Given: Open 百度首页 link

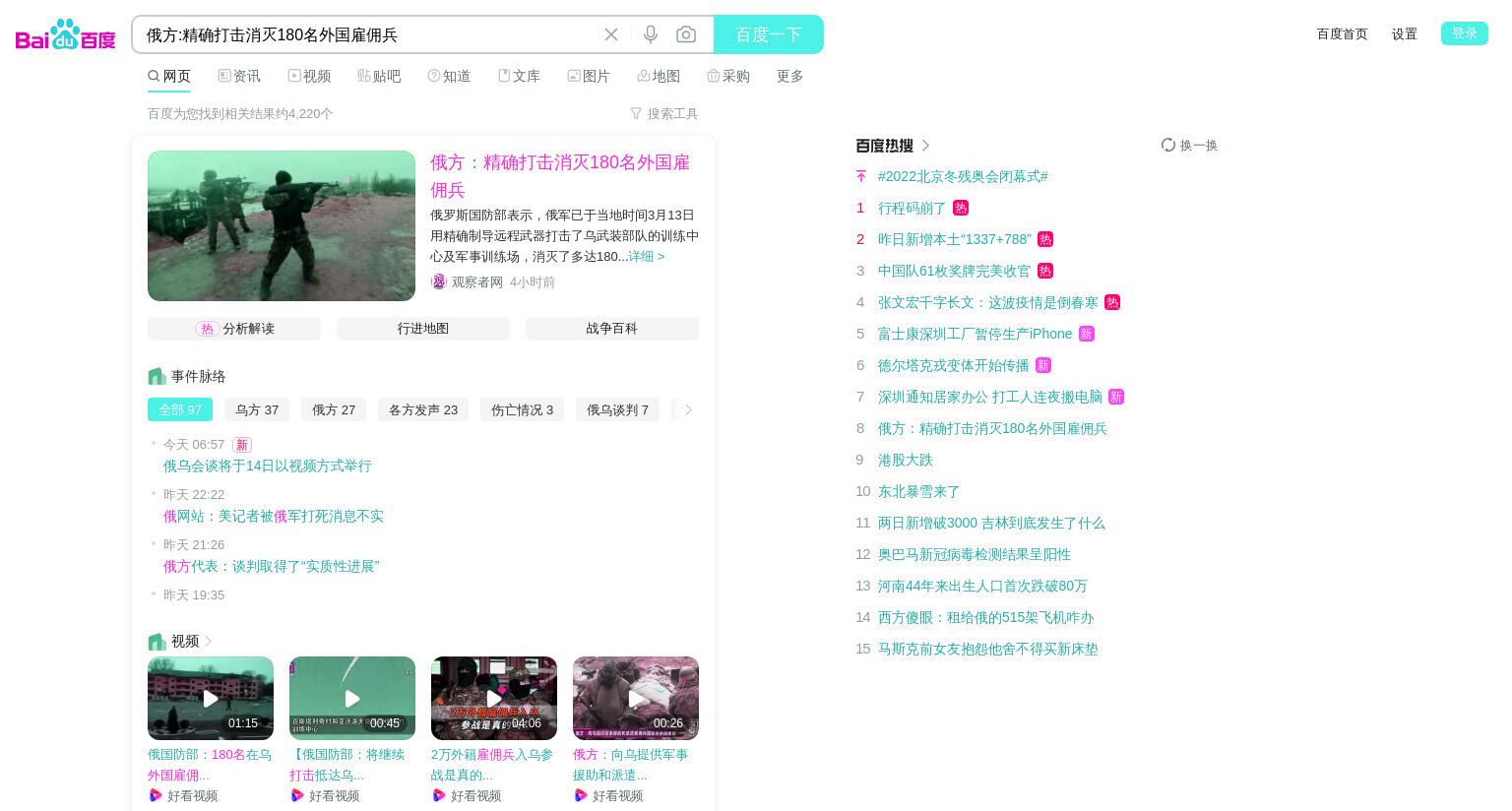Looking at the screenshot, I should [x=1342, y=33].
